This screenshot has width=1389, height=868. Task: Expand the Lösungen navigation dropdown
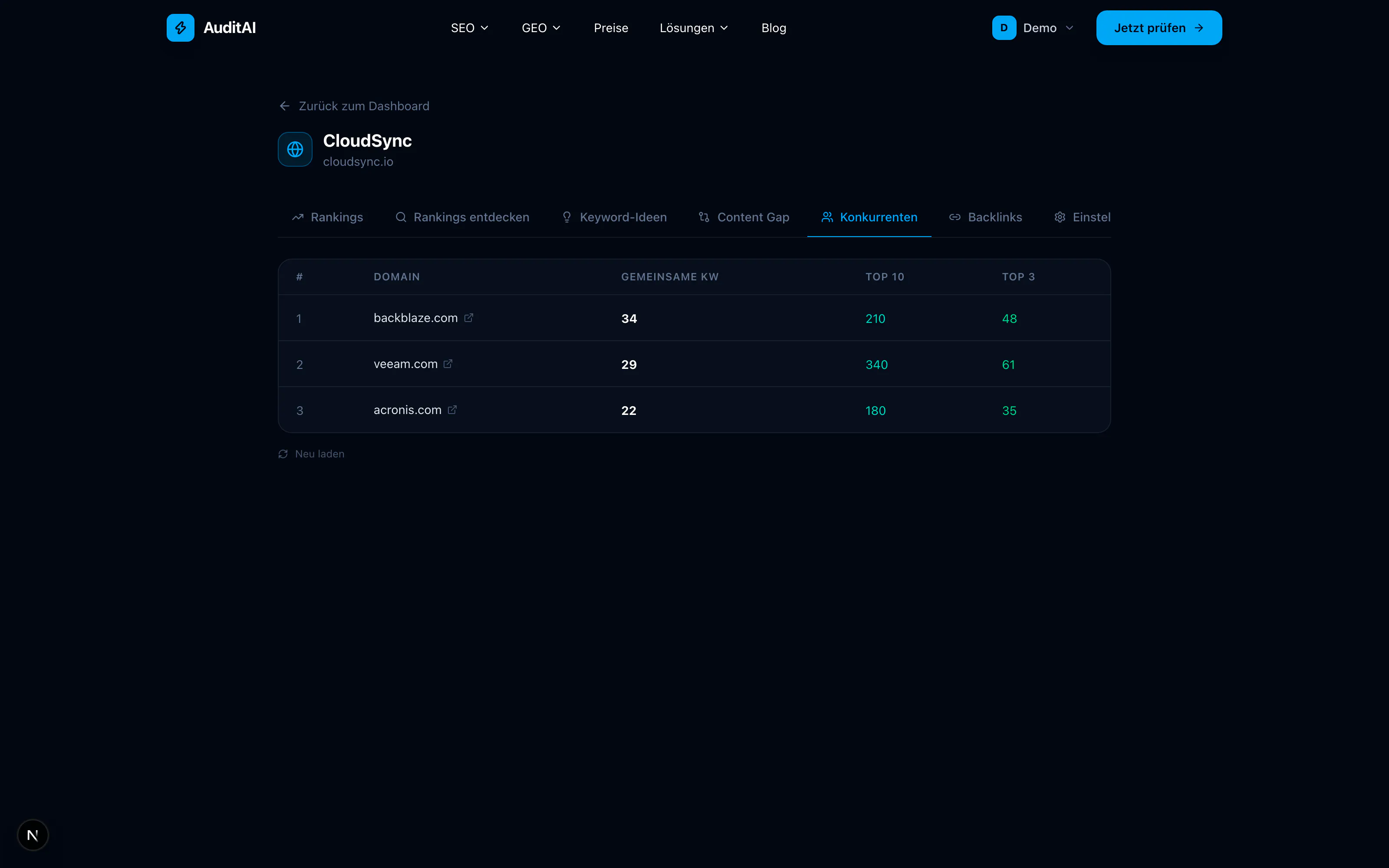(694, 27)
